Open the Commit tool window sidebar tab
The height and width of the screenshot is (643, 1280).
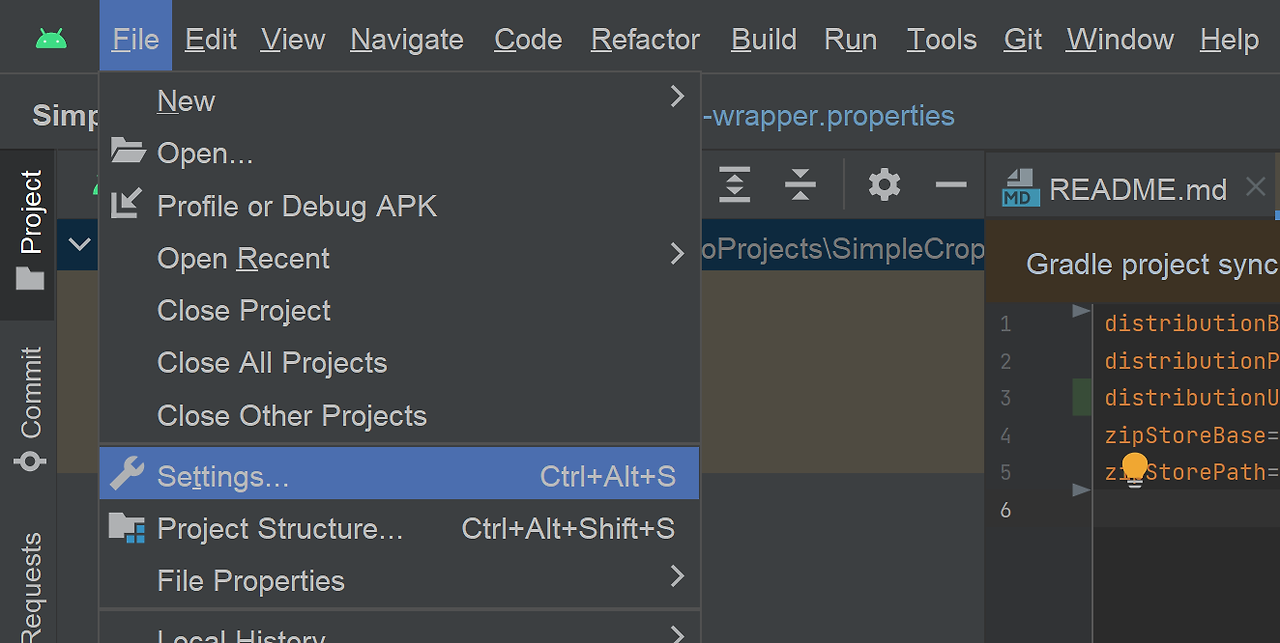30,408
